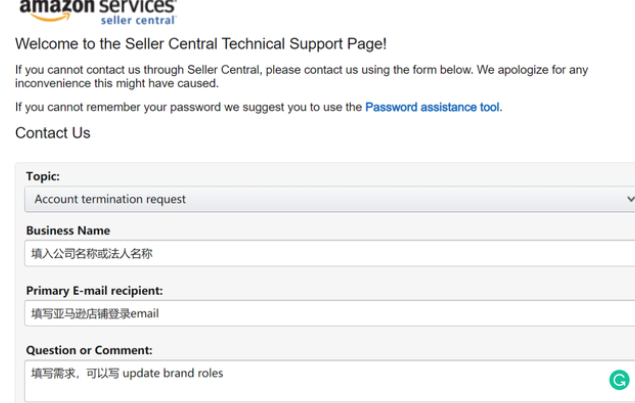Click the seller central text under logo

tap(139, 20)
